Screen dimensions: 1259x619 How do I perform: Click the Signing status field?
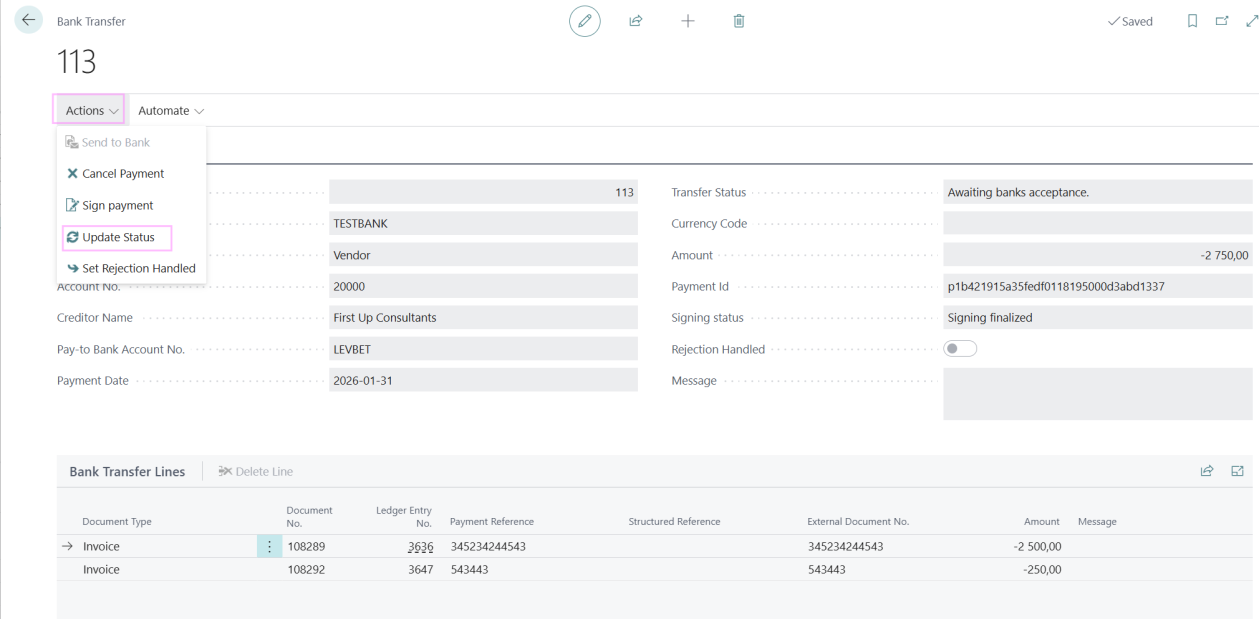[x=1097, y=317]
